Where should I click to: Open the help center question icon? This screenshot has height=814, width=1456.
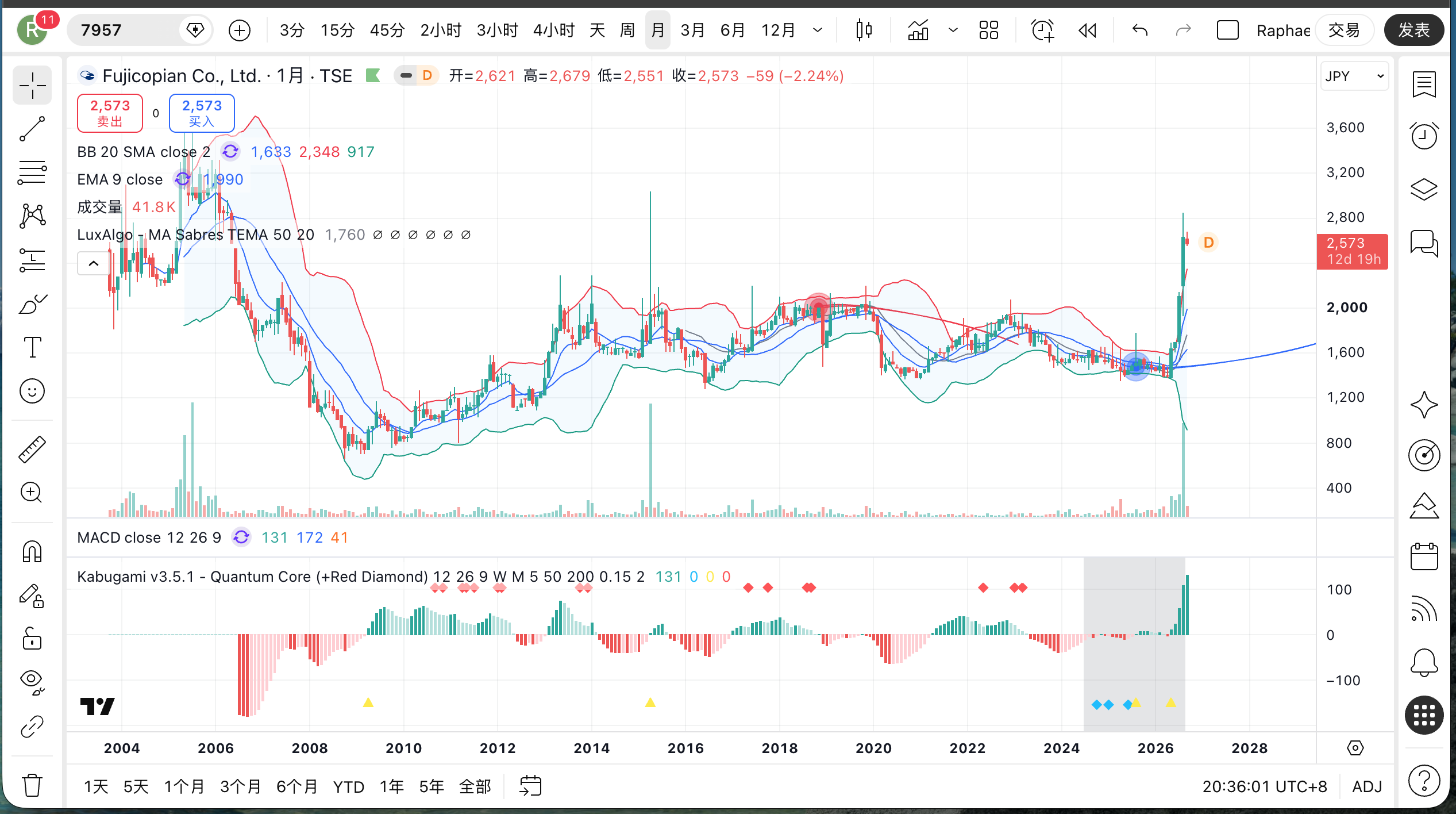[1424, 781]
